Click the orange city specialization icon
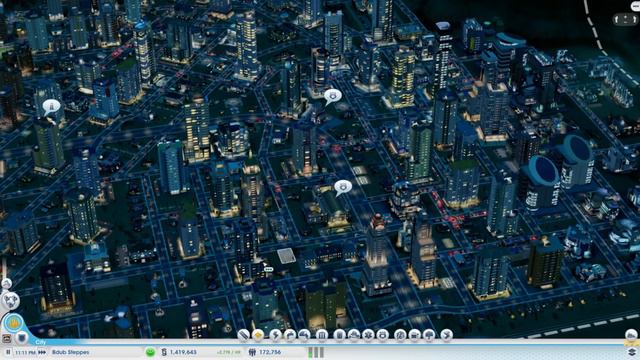 coord(13,323)
